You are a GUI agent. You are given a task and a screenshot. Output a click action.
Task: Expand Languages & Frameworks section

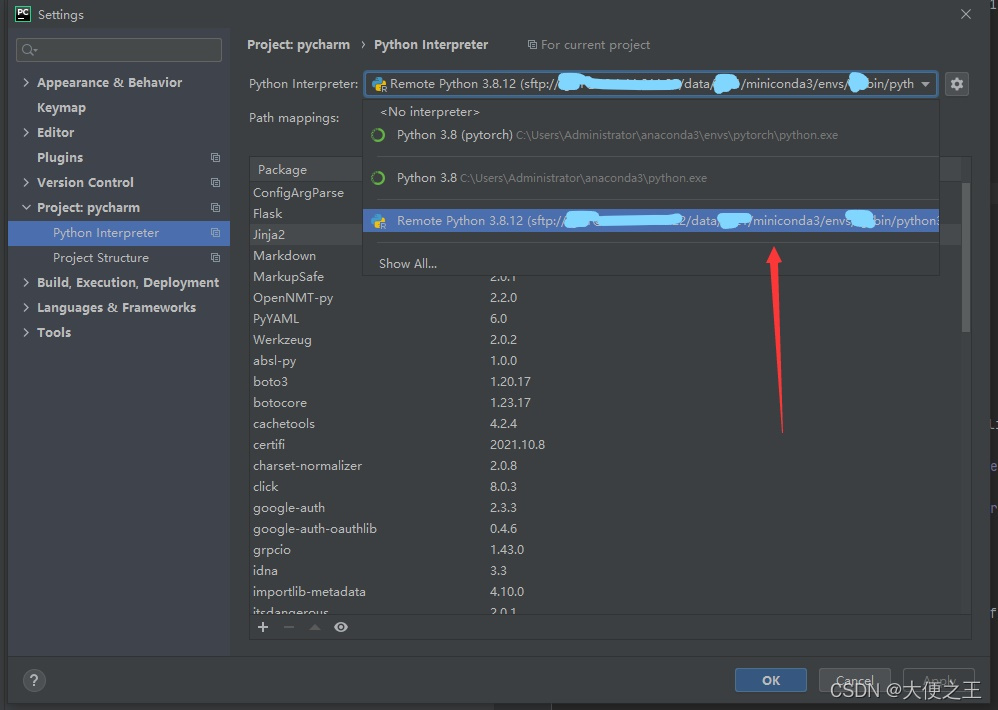[25, 307]
